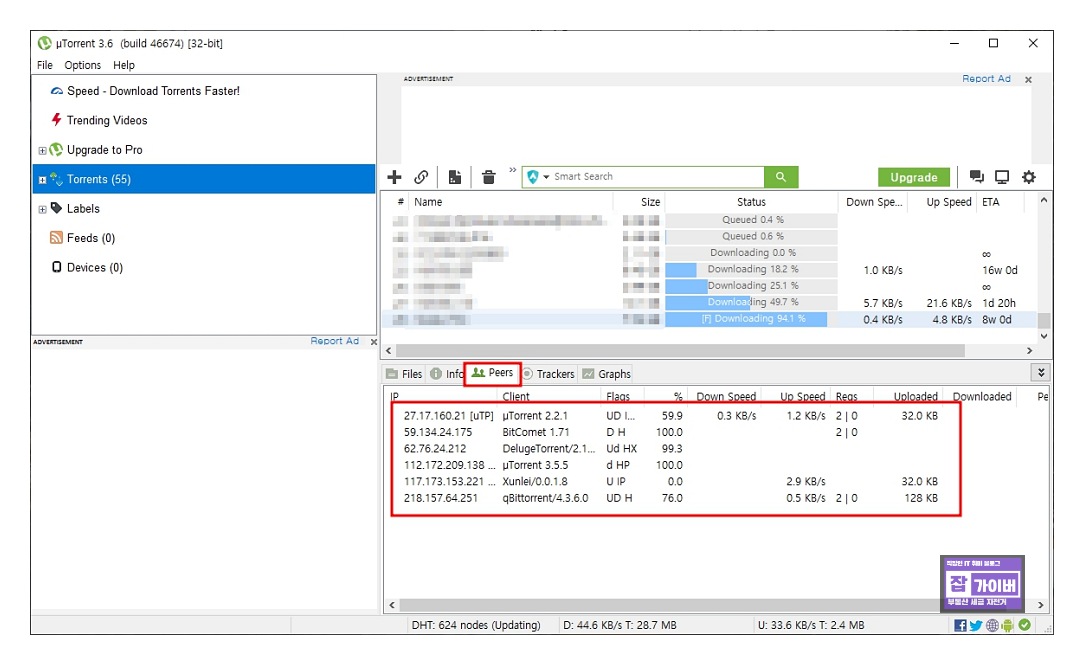Select peer row Xunlei/0.0.1.8
1084x665 pixels.
(x=671, y=482)
